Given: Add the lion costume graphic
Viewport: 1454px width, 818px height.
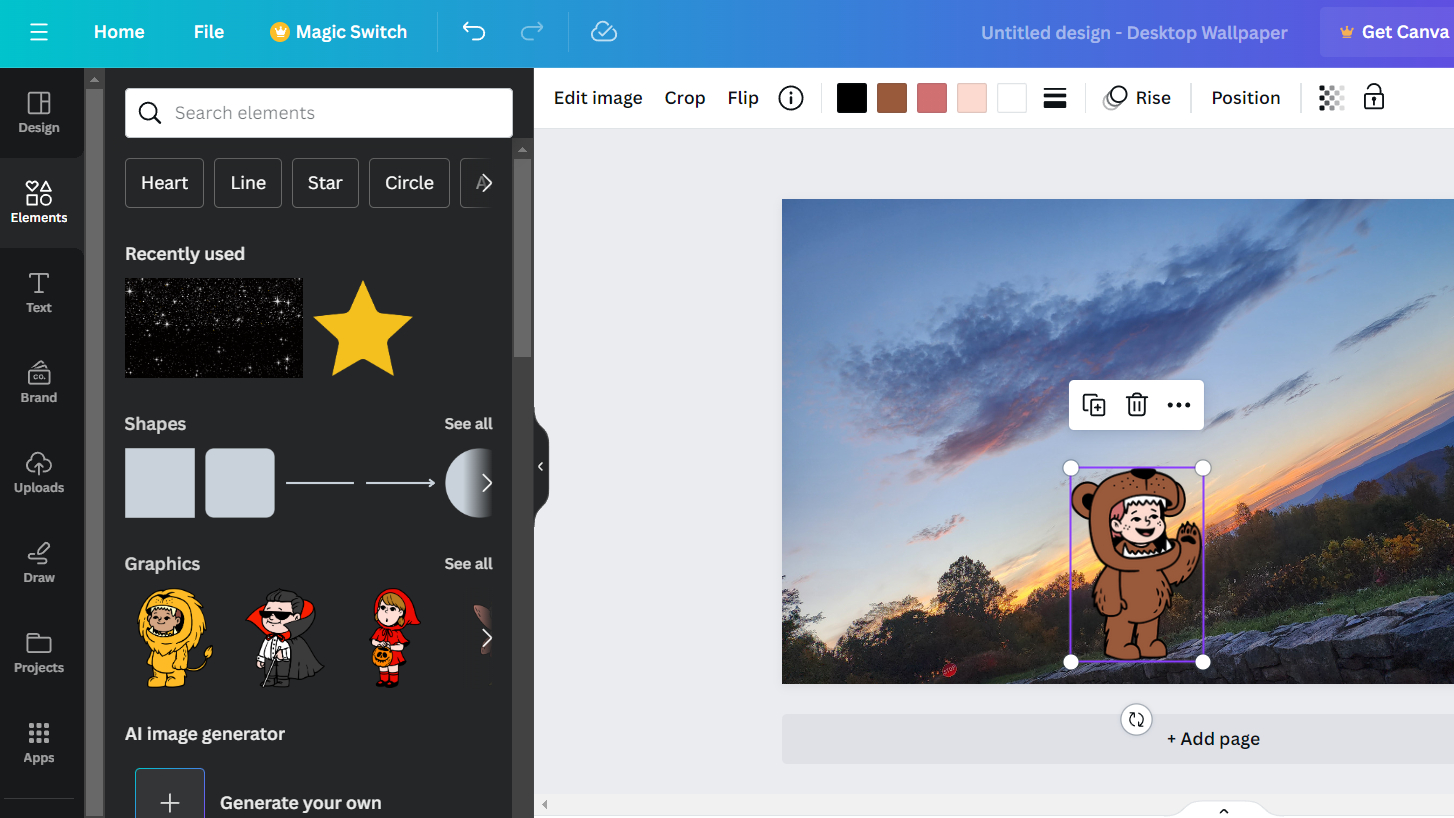Looking at the screenshot, I should (174, 638).
